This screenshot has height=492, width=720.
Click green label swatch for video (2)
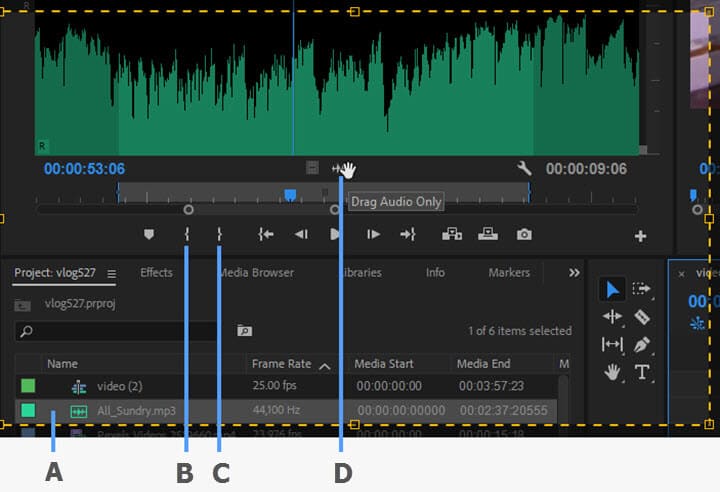28,386
